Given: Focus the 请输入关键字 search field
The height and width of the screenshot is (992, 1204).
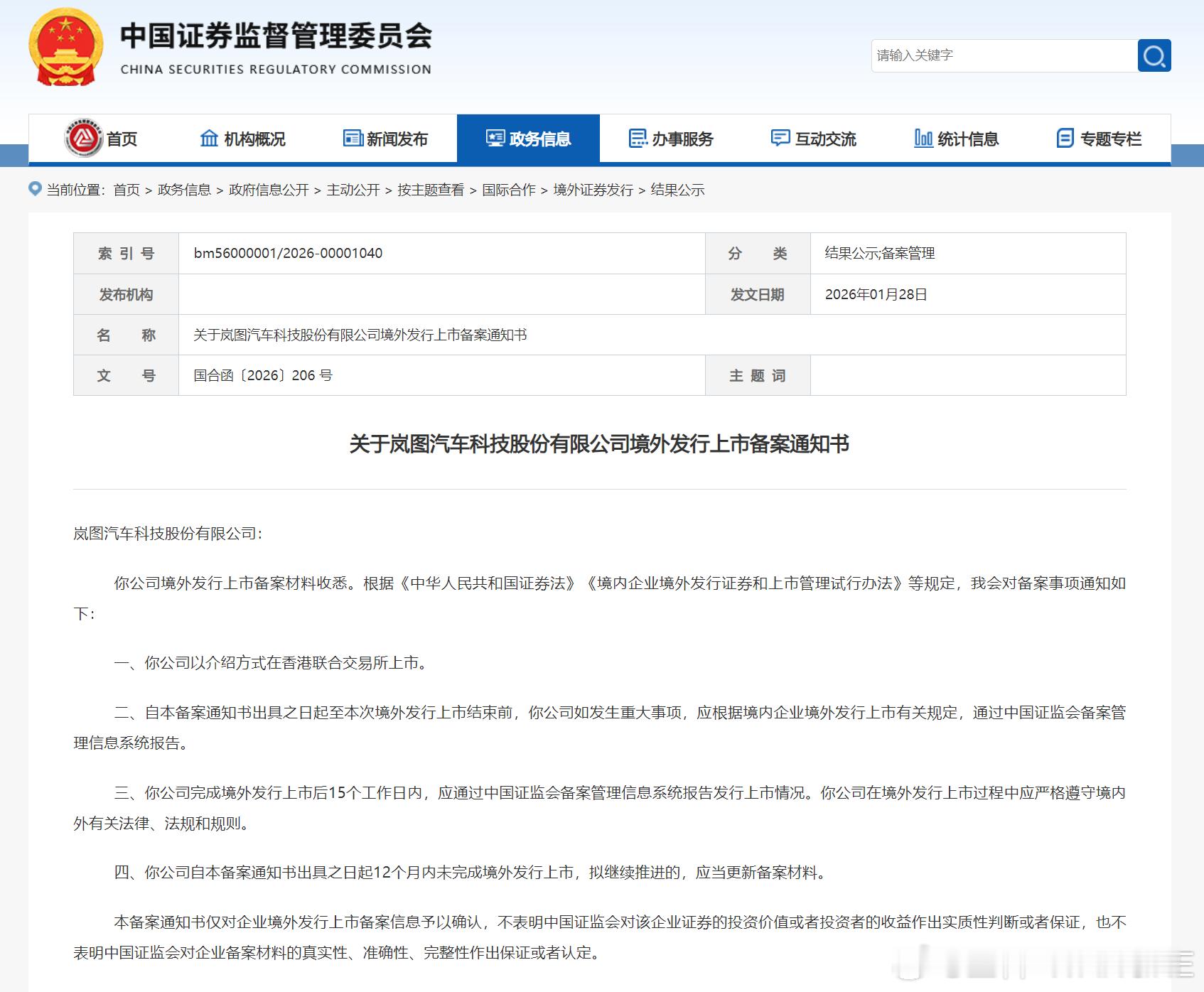Looking at the screenshot, I should click(x=1004, y=55).
